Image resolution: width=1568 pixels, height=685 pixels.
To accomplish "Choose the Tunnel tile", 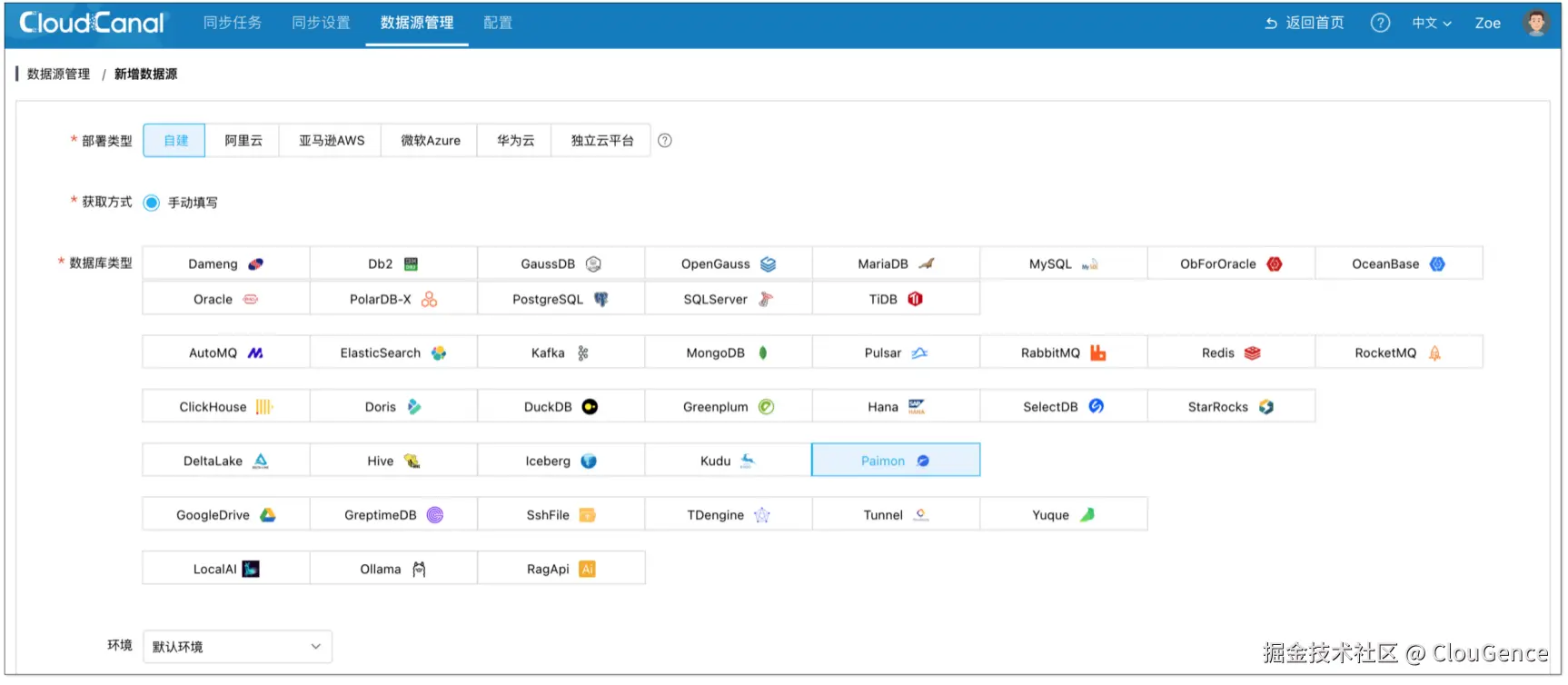I will coord(896,514).
